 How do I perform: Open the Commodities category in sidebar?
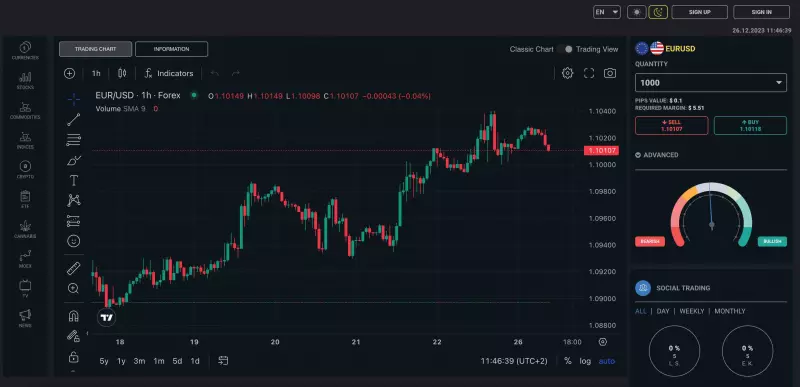click(x=25, y=111)
